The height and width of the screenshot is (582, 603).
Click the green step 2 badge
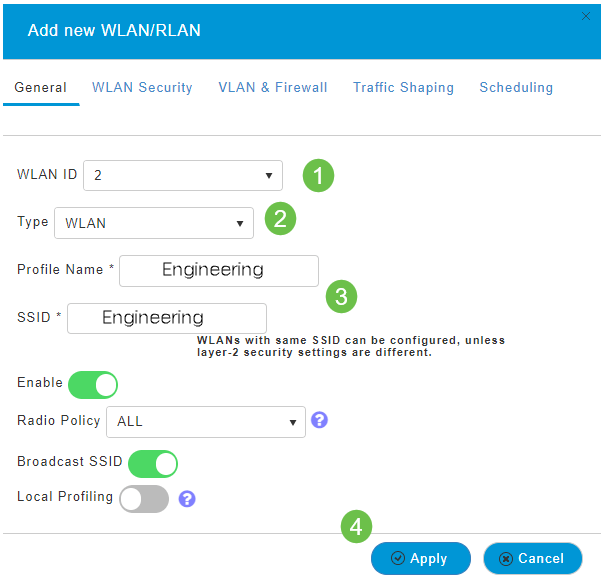pos(279,219)
